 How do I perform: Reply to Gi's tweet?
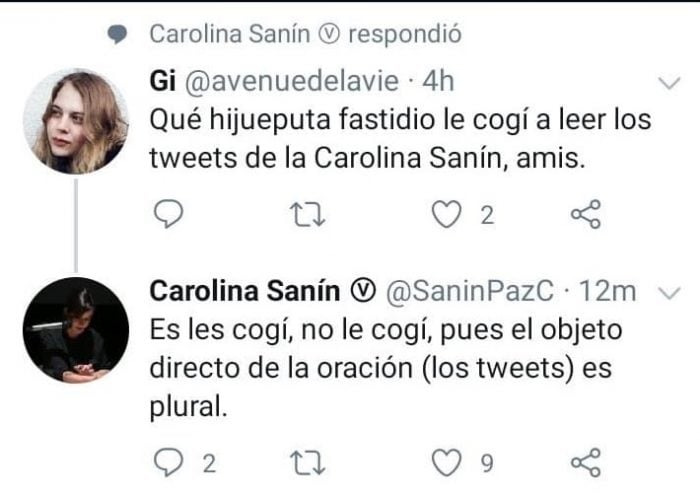(171, 214)
